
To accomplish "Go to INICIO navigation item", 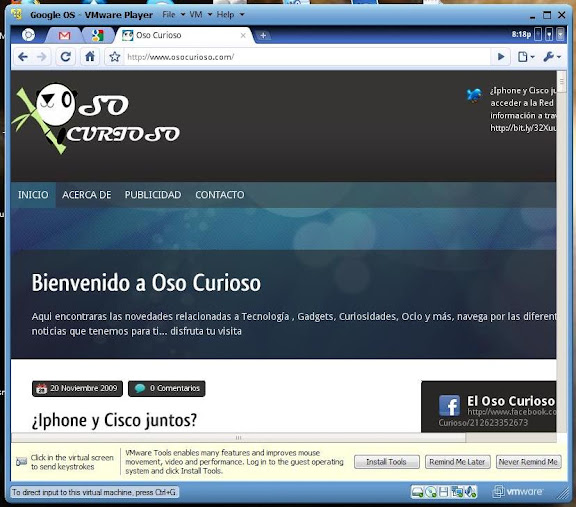I will coord(33,195).
